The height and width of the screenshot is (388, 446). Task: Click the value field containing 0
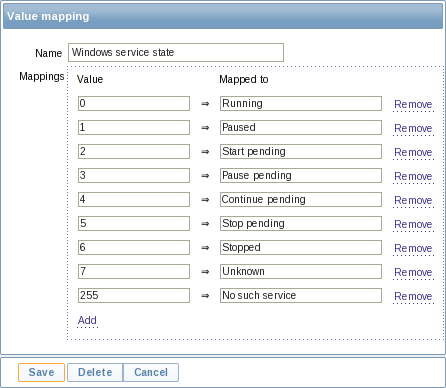(134, 103)
